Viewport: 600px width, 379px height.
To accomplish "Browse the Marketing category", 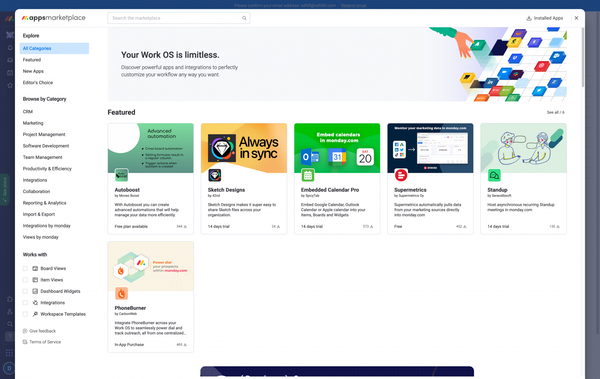I will [x=33, y=123].
